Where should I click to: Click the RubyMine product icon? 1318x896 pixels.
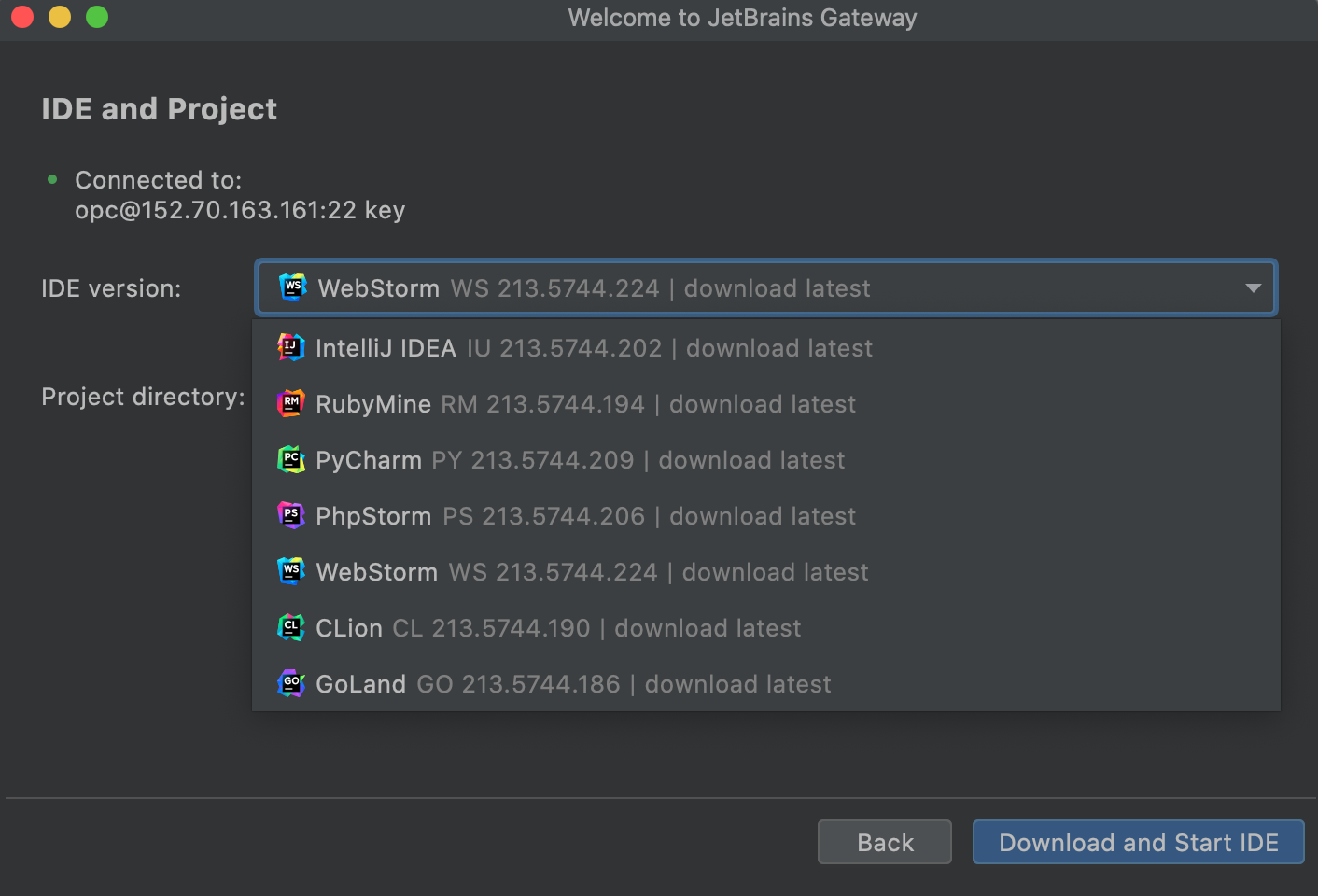pyautogui.click(x=291, y=403)
